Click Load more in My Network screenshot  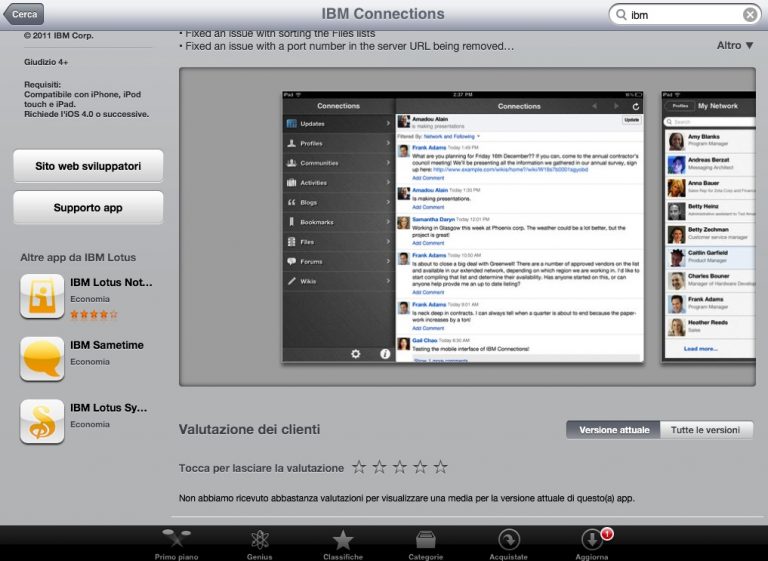[700, 349]
